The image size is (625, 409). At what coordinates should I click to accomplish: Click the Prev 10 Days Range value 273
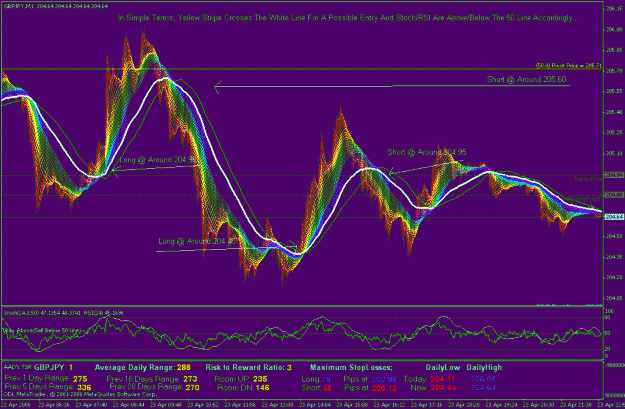(x=191, y=379)
